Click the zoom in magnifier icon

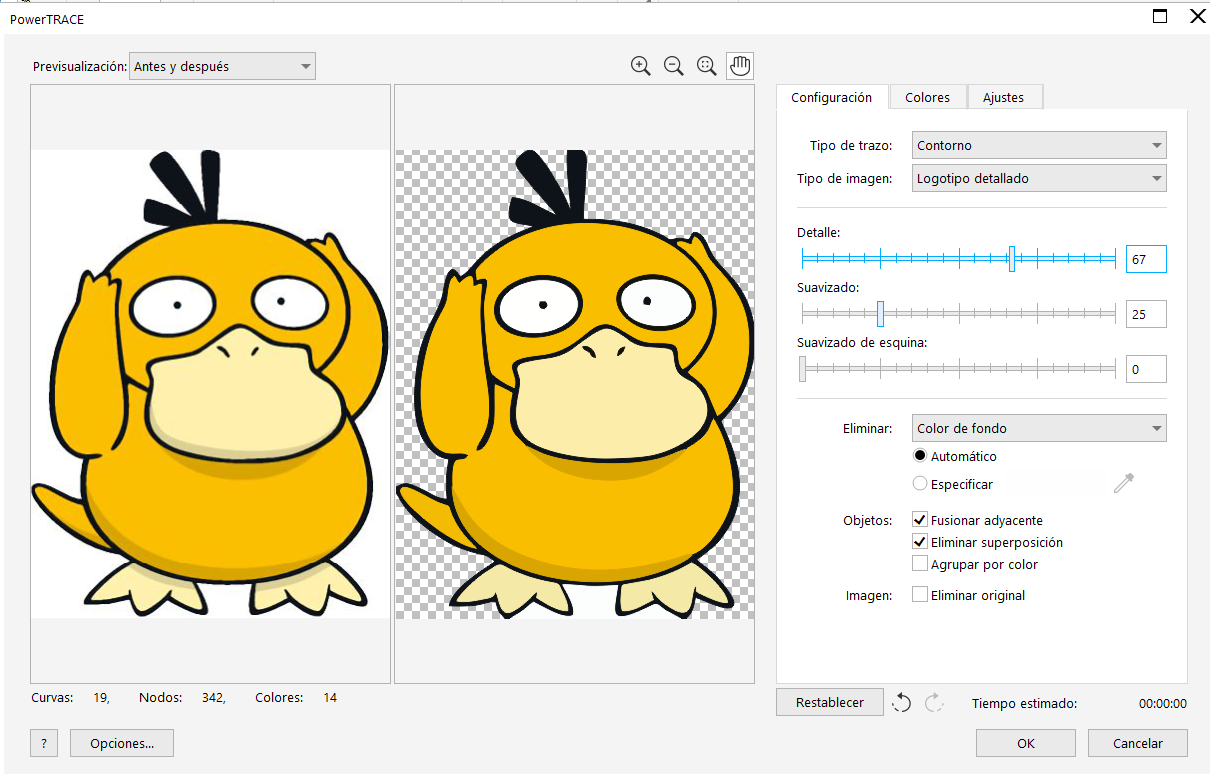(x=641, y=66)
